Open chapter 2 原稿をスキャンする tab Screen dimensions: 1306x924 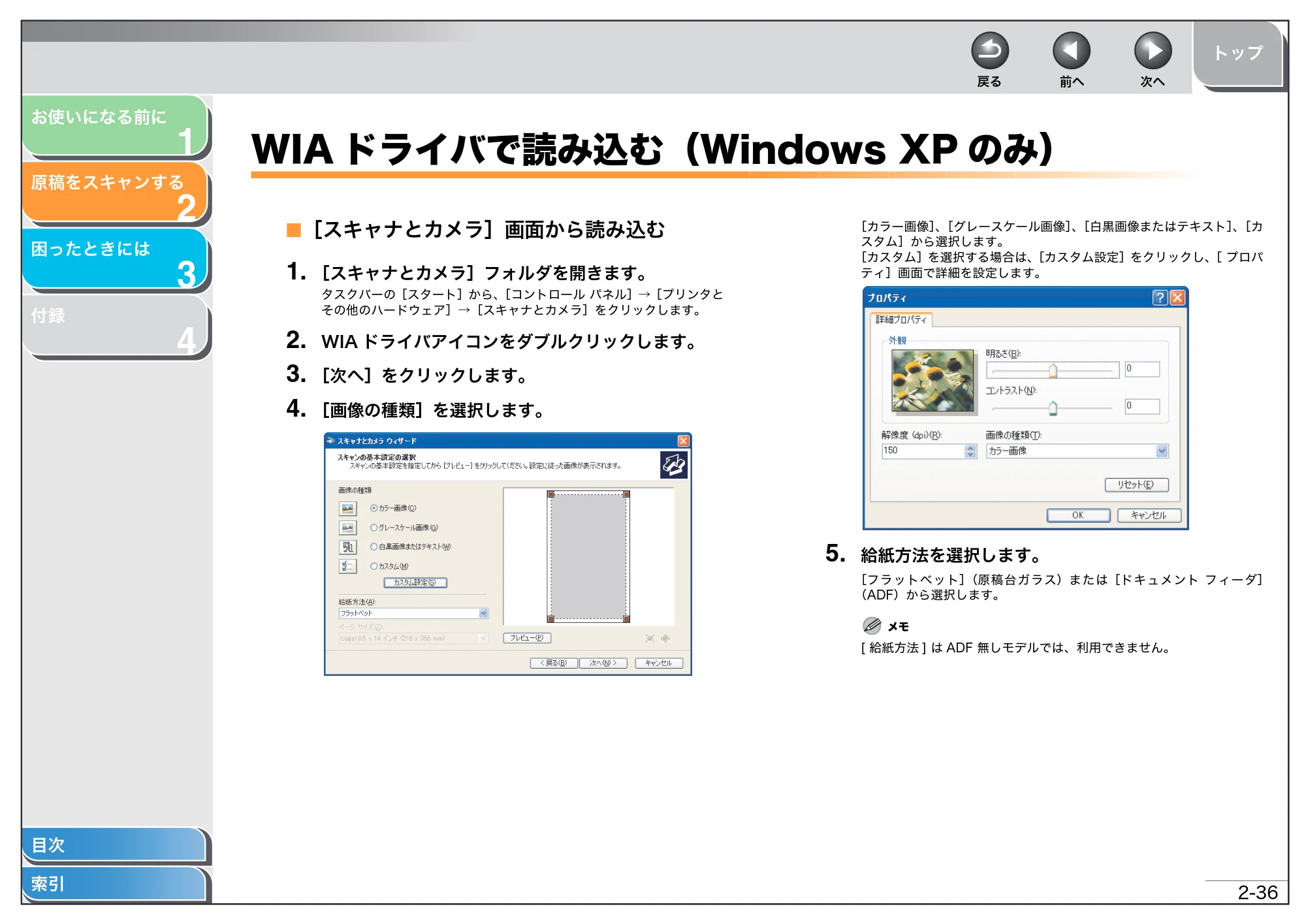click(115, 192)
